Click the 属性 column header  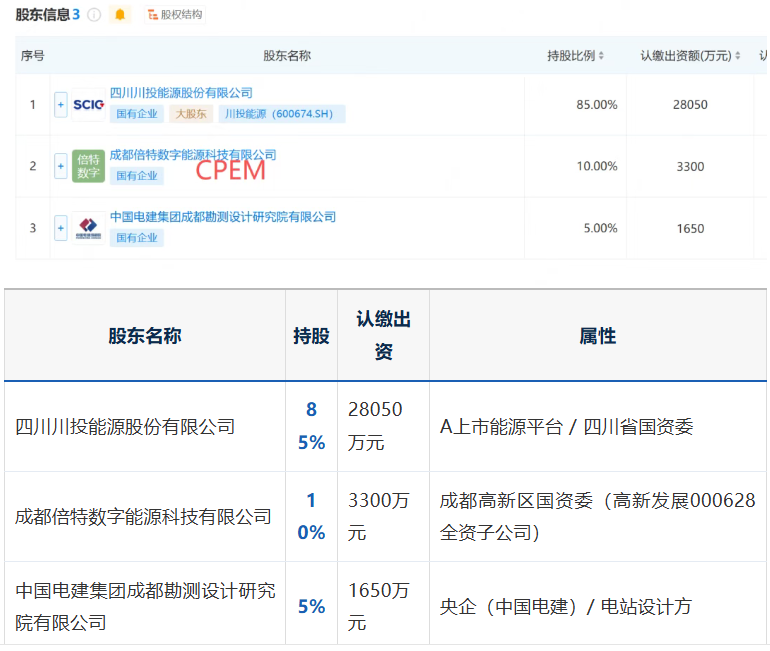coord(598,336)
